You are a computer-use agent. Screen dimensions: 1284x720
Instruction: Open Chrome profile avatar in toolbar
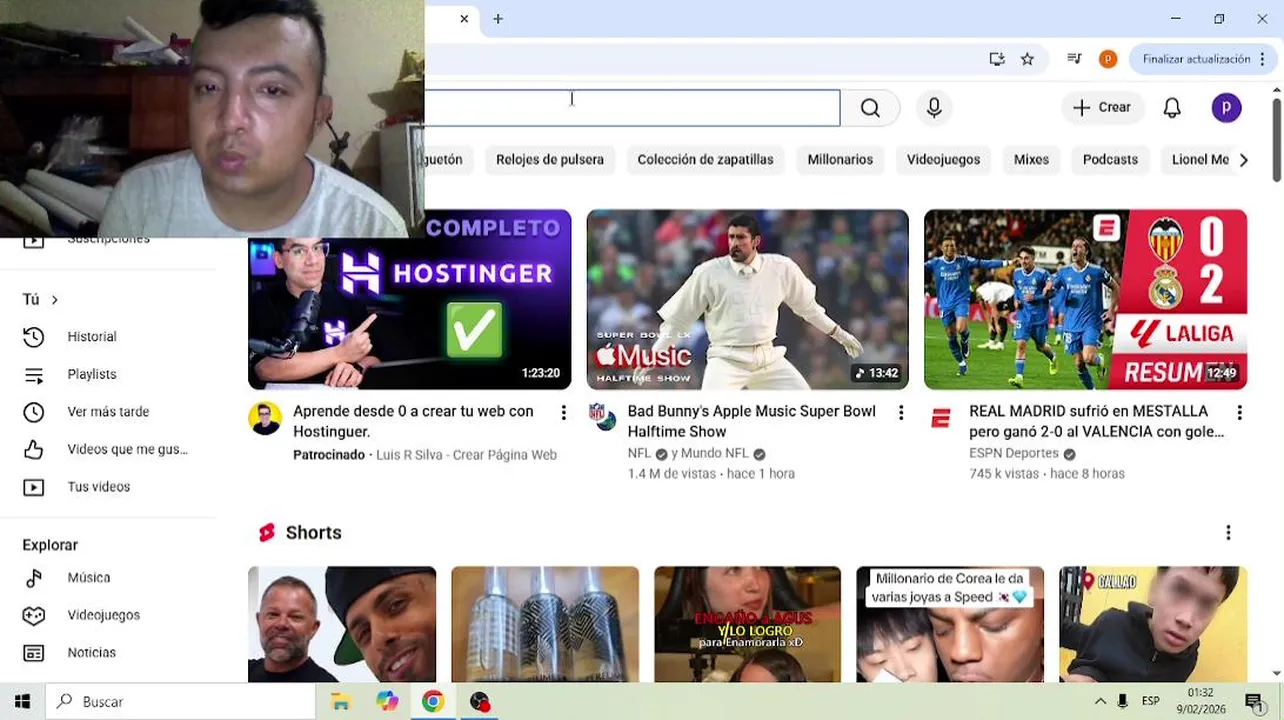1107,59
